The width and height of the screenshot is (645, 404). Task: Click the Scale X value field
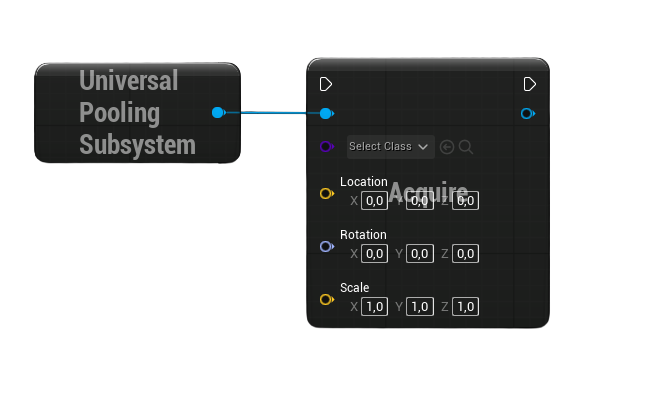[x=375, y=307]
